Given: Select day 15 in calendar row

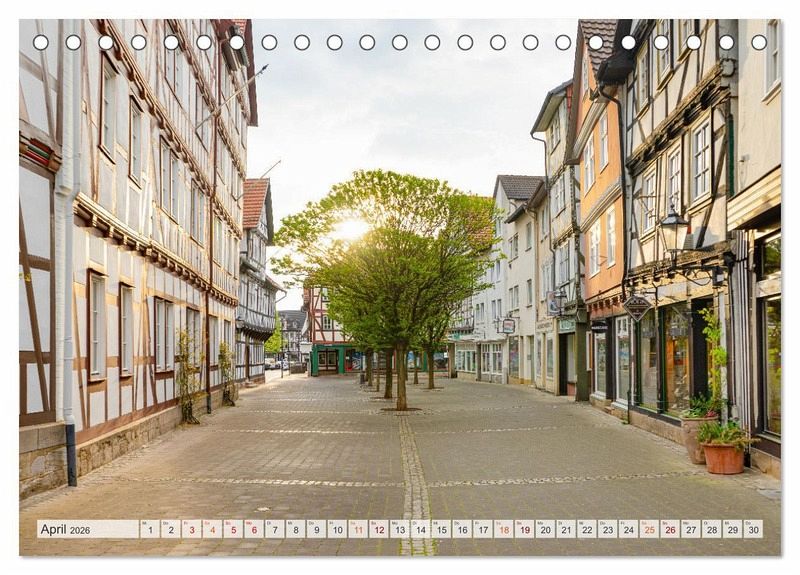Looking at the screenshot, I should pos(441,529).
